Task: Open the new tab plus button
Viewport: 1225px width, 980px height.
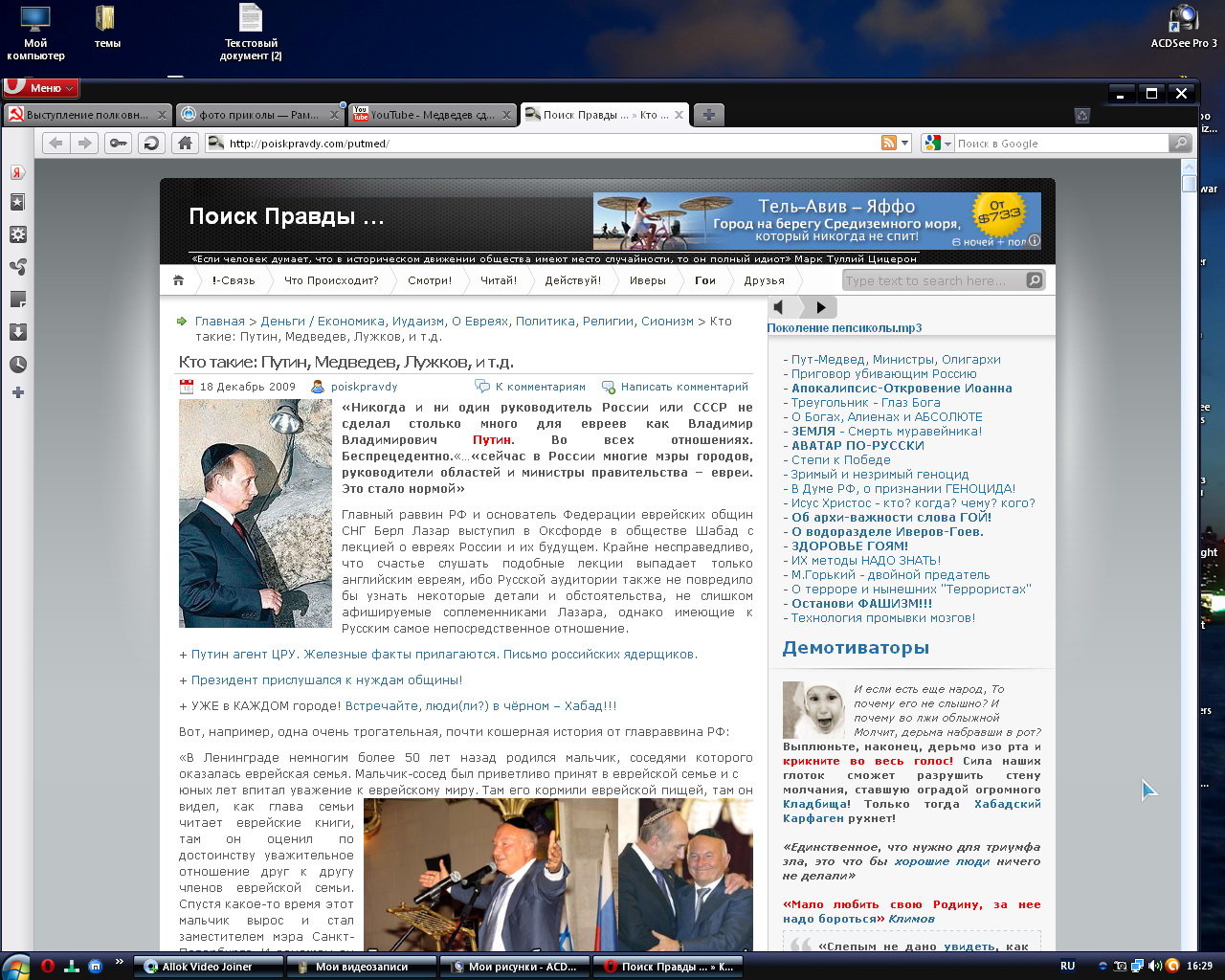Action: (x=708, y=115)
